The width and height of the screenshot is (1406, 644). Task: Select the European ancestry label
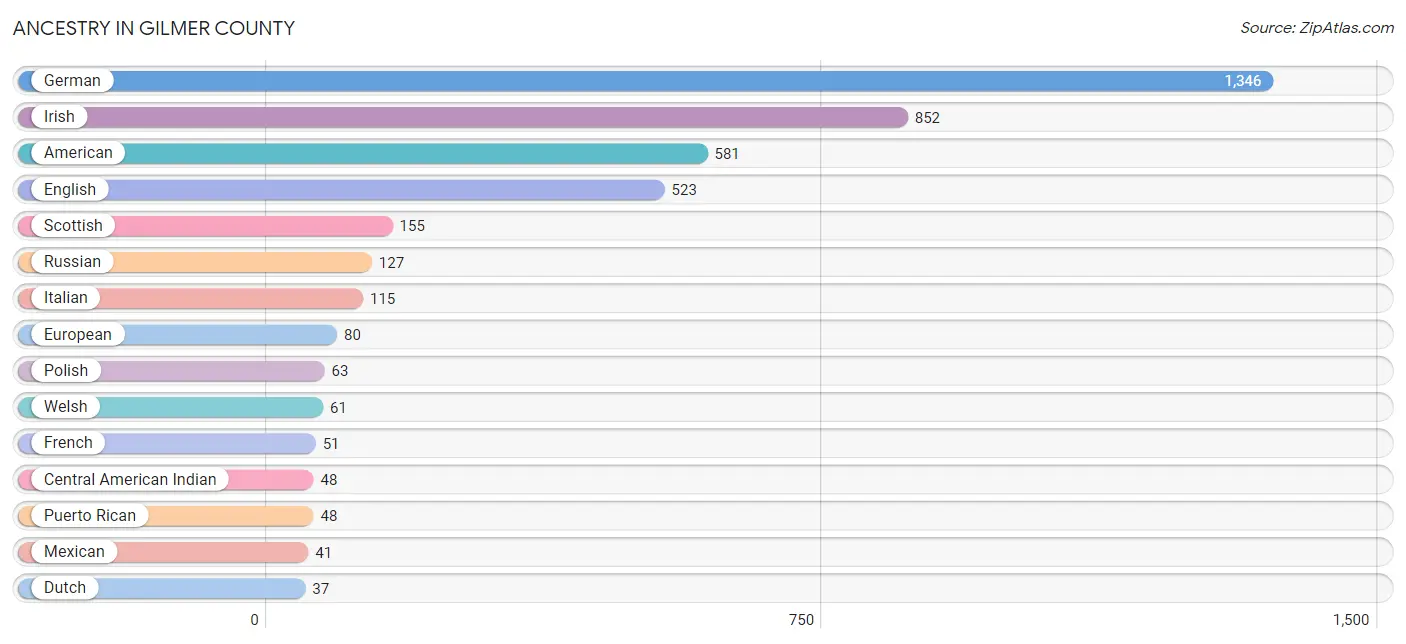point(78,335)
